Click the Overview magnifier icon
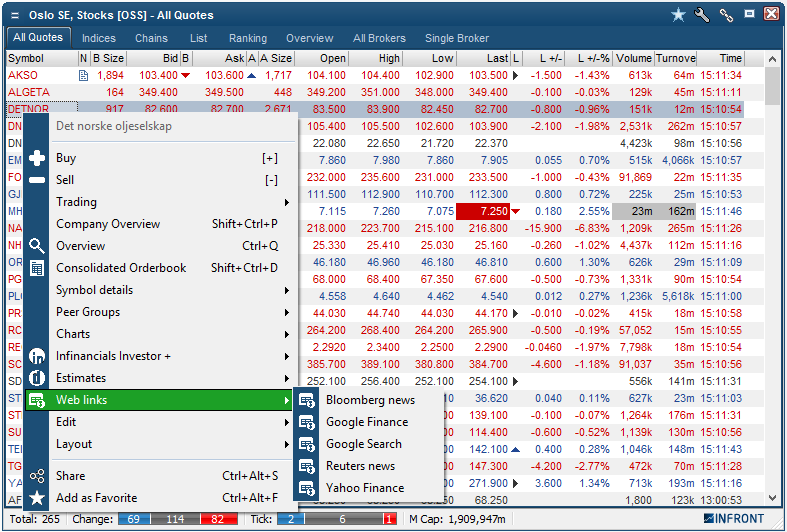 [x=37, y=246]
